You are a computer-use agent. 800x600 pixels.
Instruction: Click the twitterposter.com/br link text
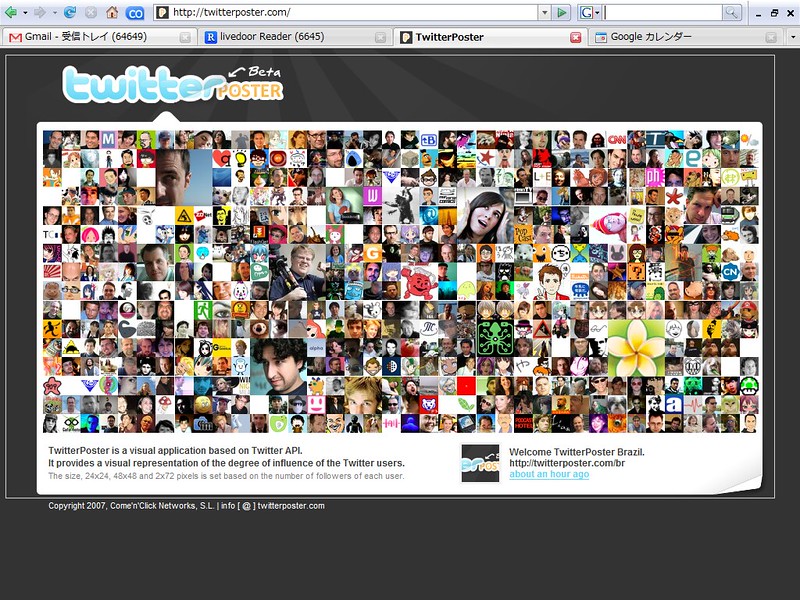point(567,463)
